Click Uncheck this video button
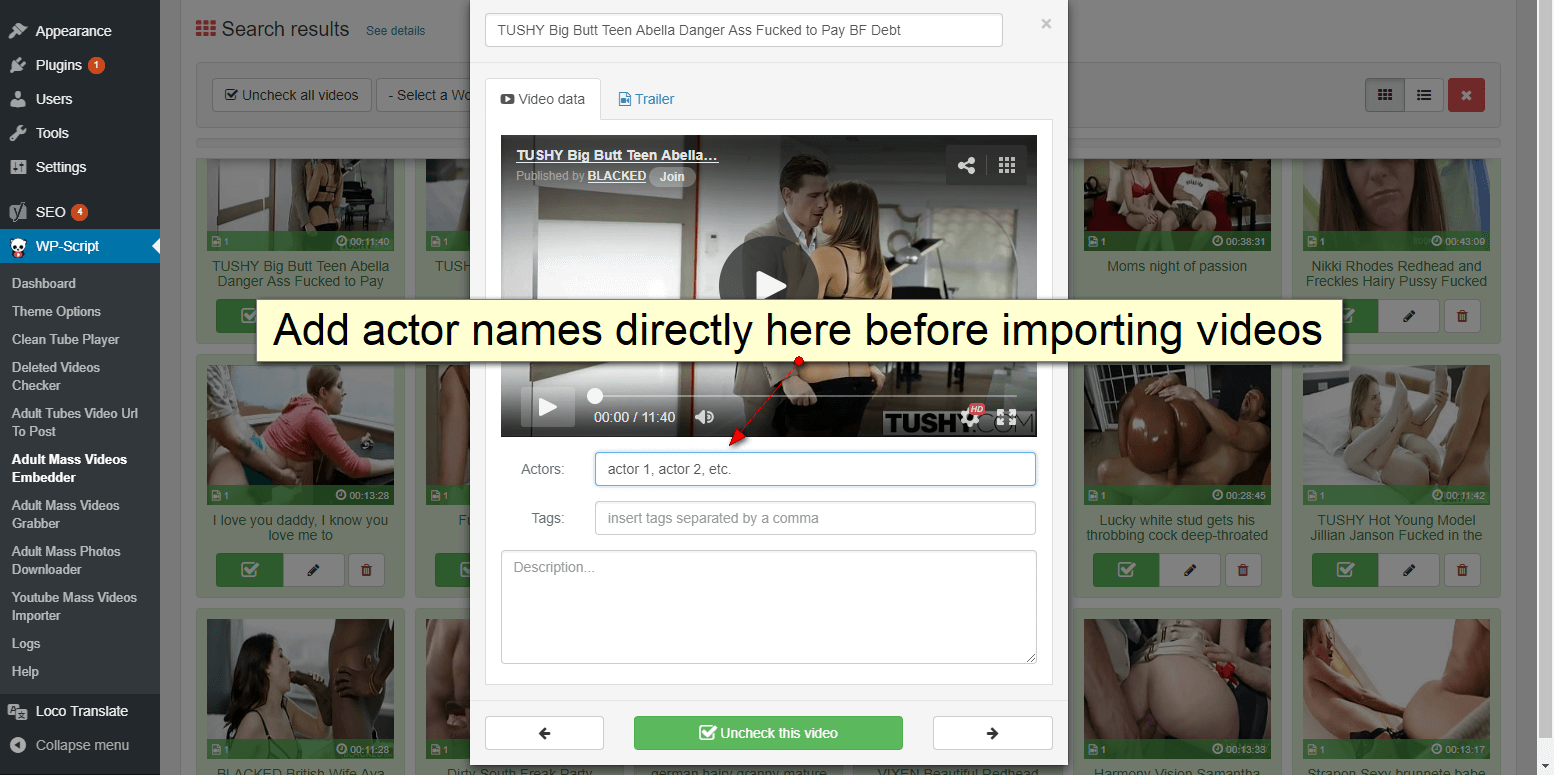1554x775 pixels. [768, 733]
